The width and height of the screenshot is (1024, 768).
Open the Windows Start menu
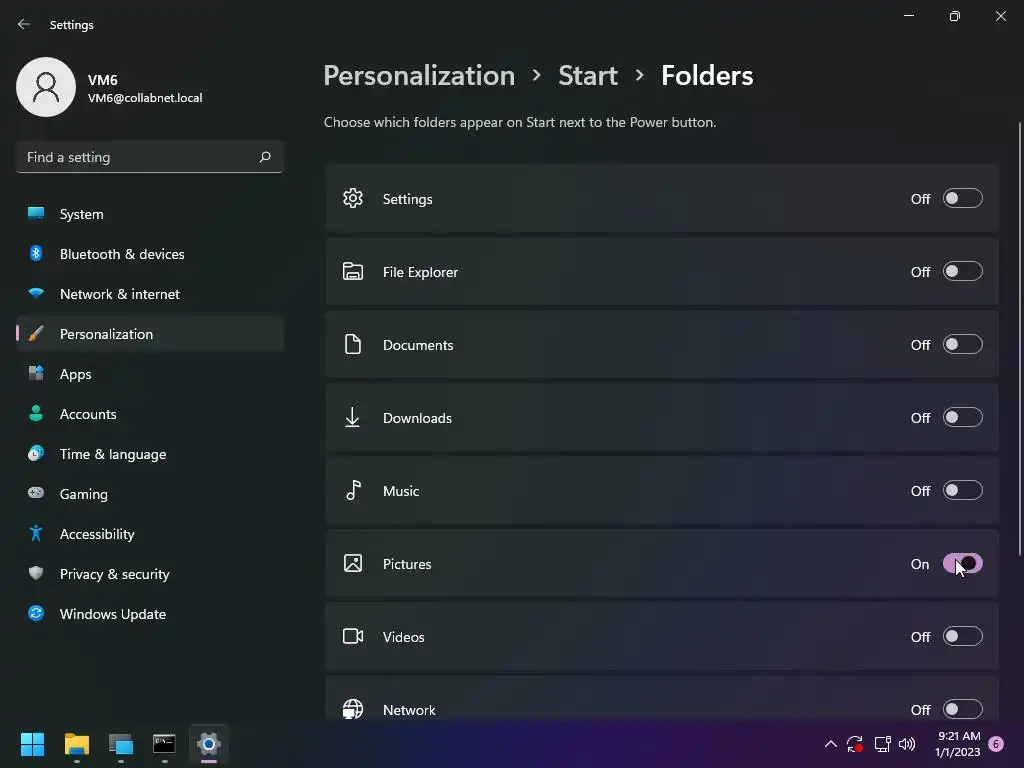32,744
